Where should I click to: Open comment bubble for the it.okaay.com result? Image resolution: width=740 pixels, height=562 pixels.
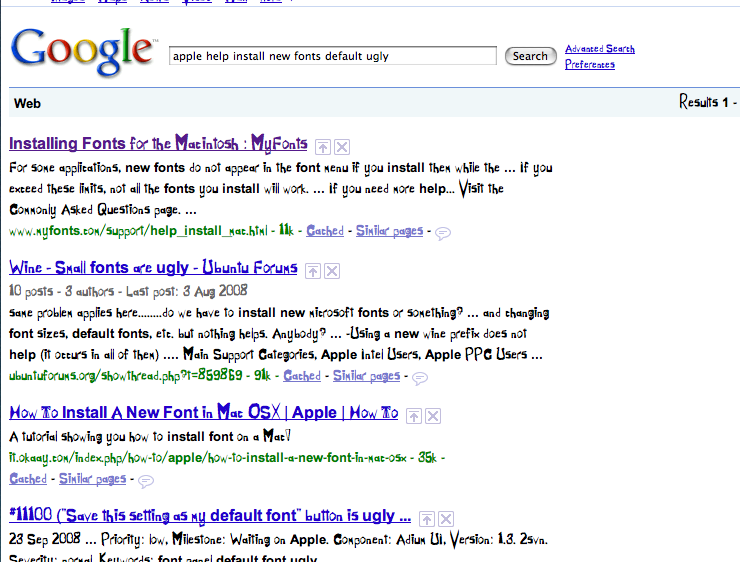pos(146,481)
